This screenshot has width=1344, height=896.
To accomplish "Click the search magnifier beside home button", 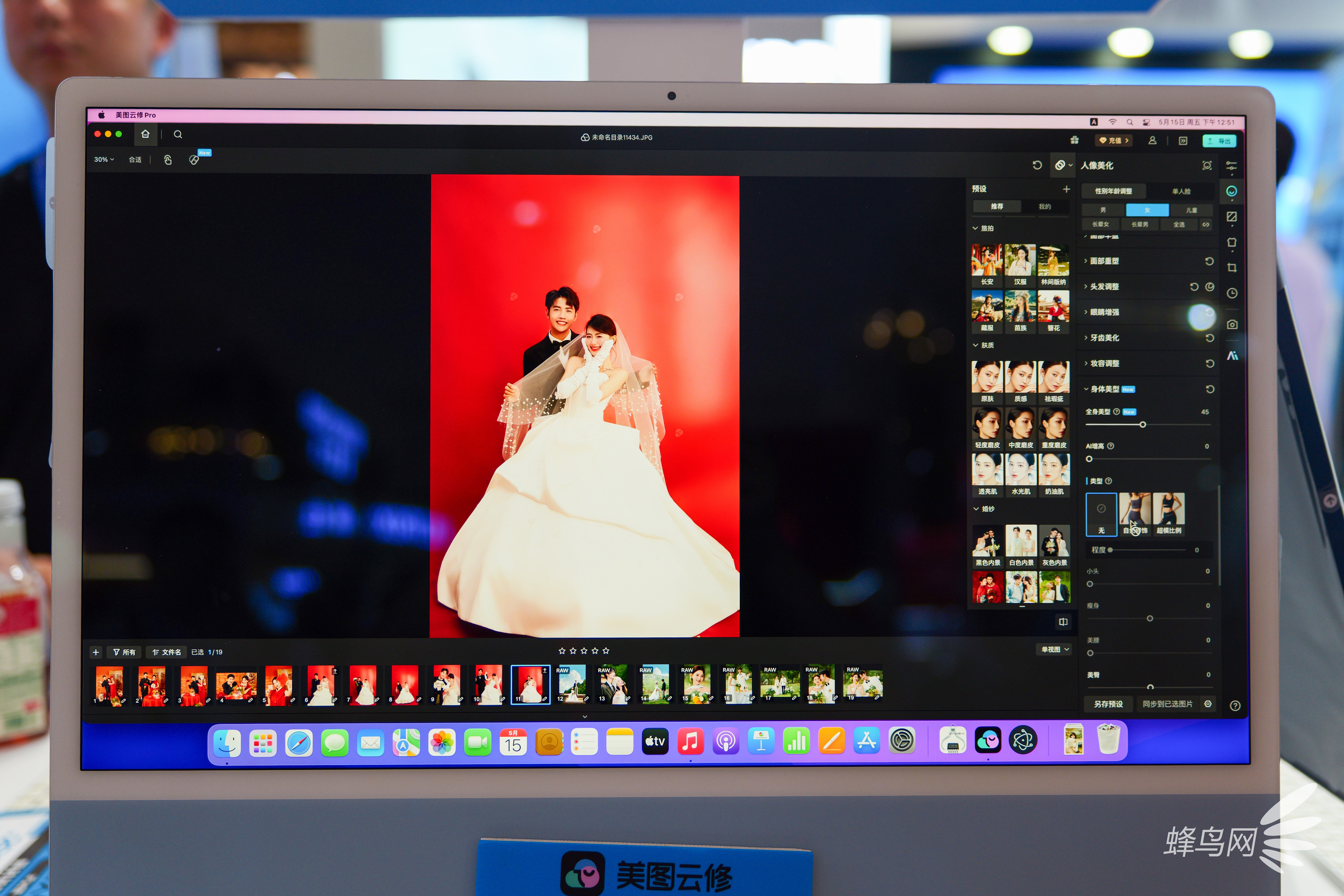I will click(178, 134).
